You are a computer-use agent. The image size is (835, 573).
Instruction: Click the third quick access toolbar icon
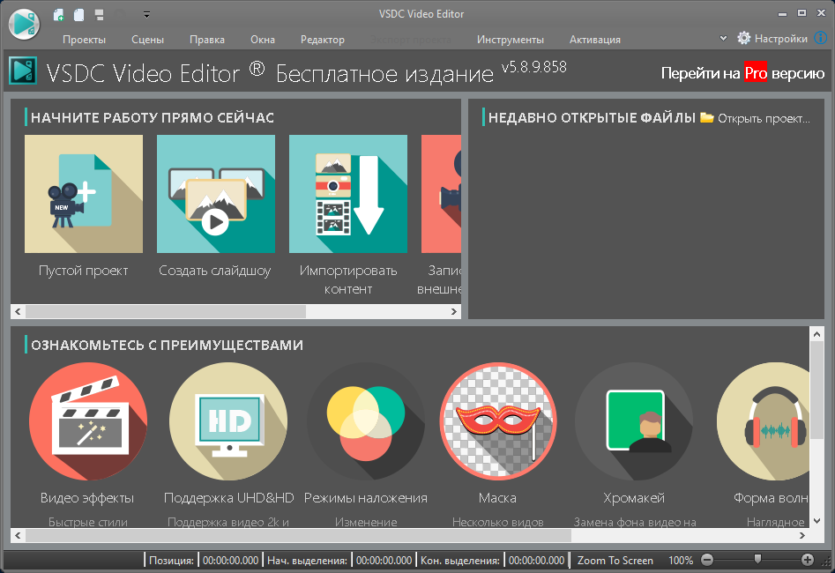[x=99, y=15]
